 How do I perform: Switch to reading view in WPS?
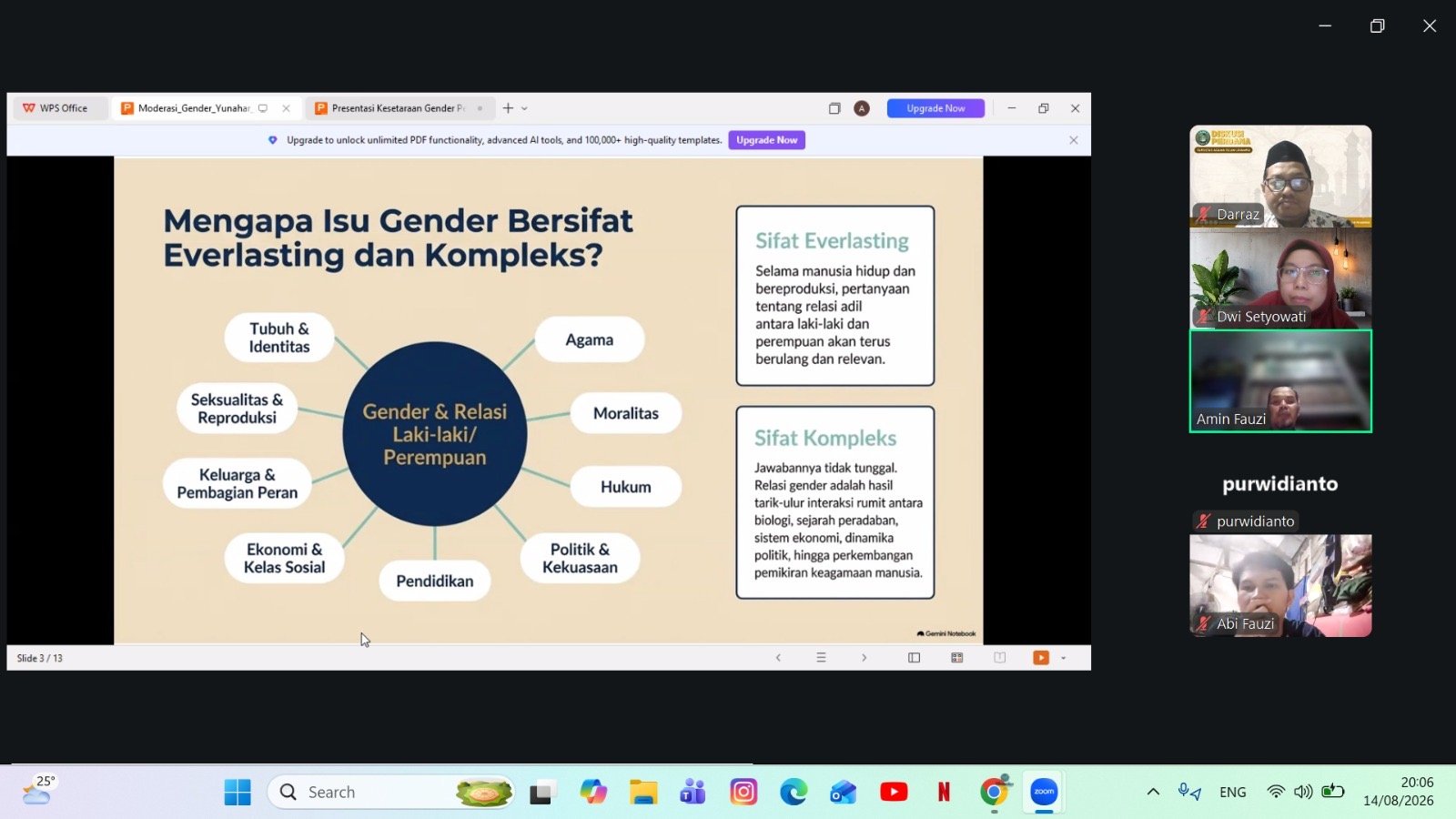pyautogui.click(x=1000, y=658)
